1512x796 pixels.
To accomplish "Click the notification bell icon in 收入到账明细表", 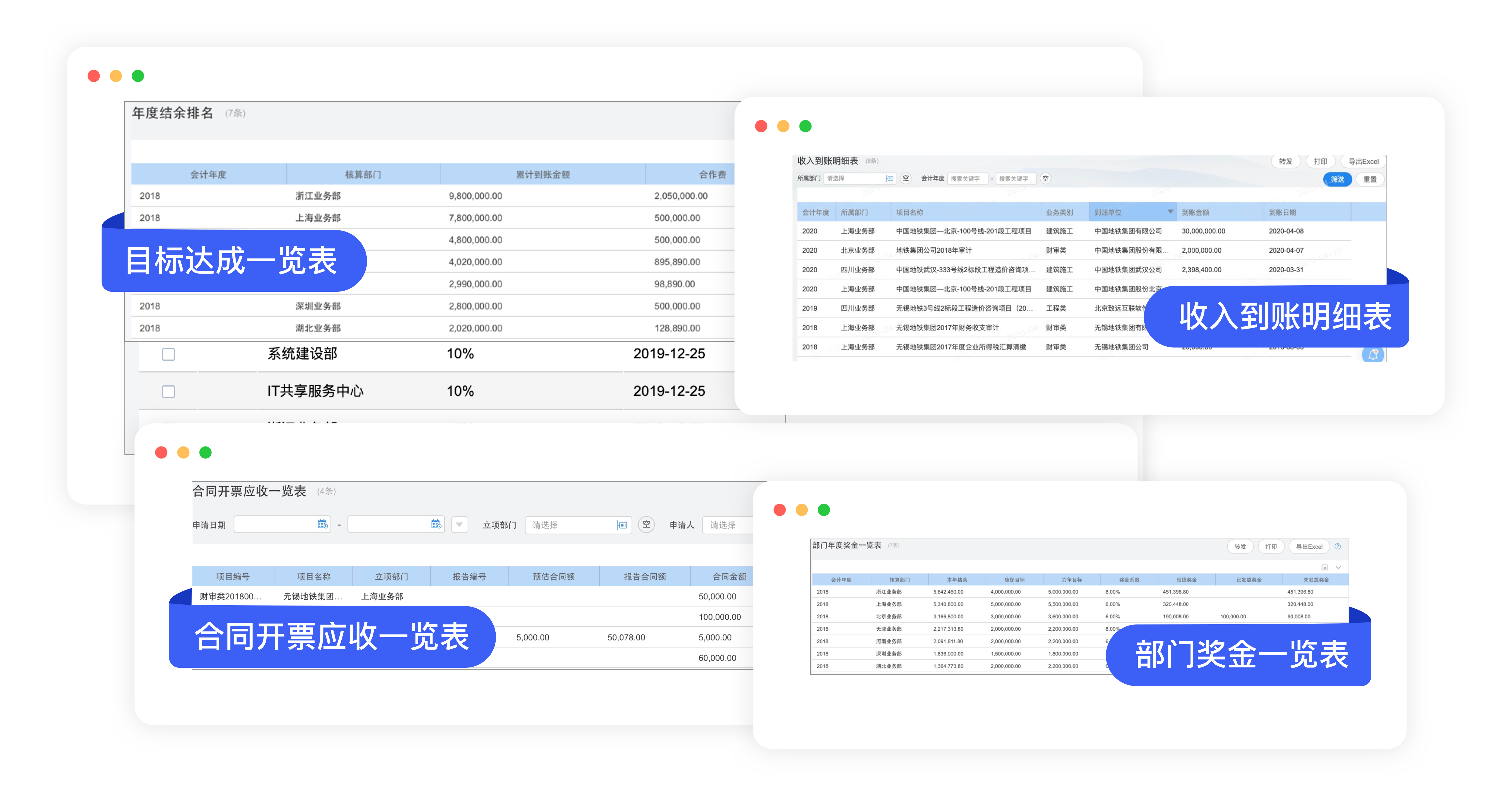I will point(1373,354).
